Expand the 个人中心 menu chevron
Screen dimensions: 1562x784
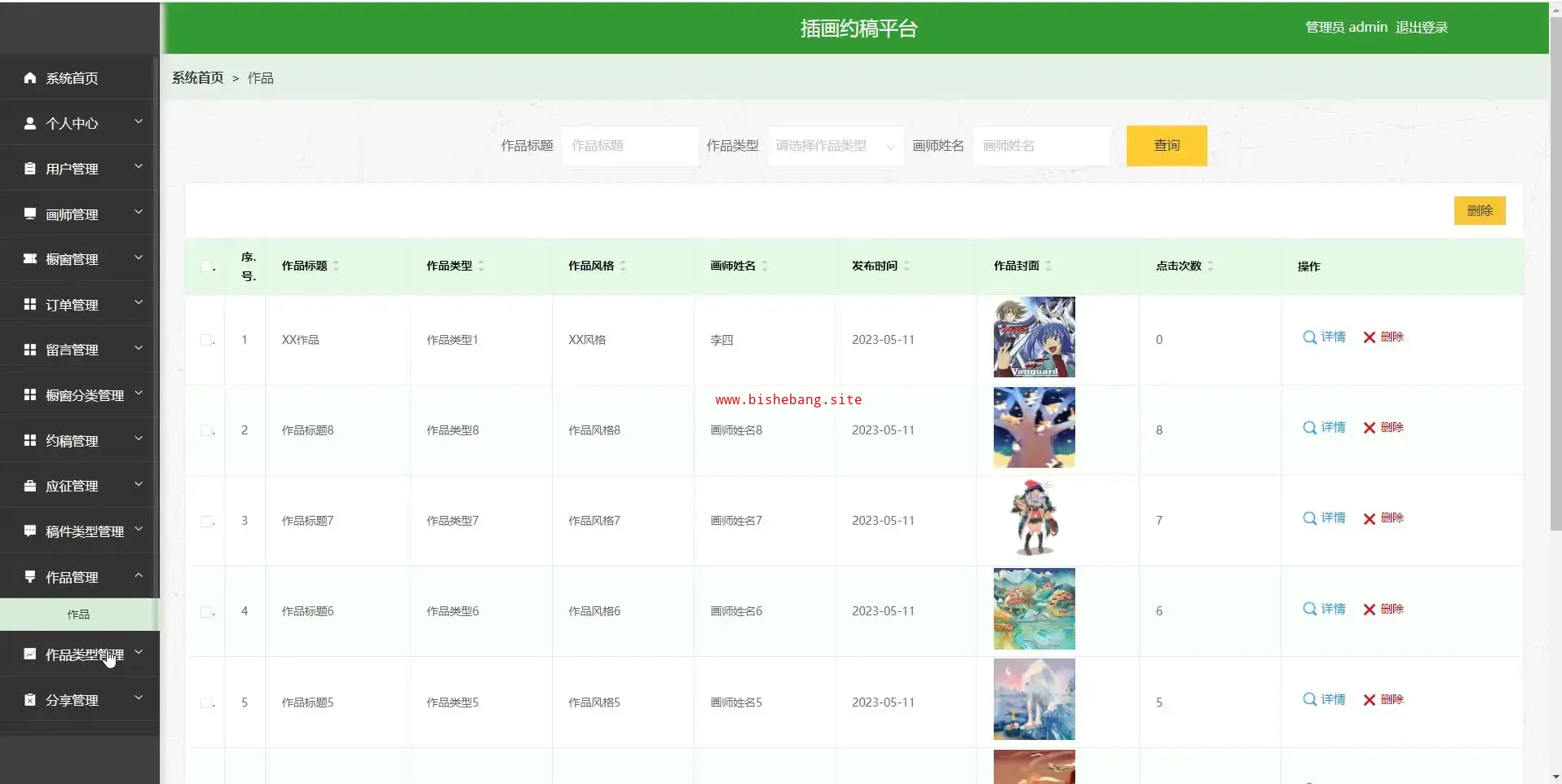(139, 122)
